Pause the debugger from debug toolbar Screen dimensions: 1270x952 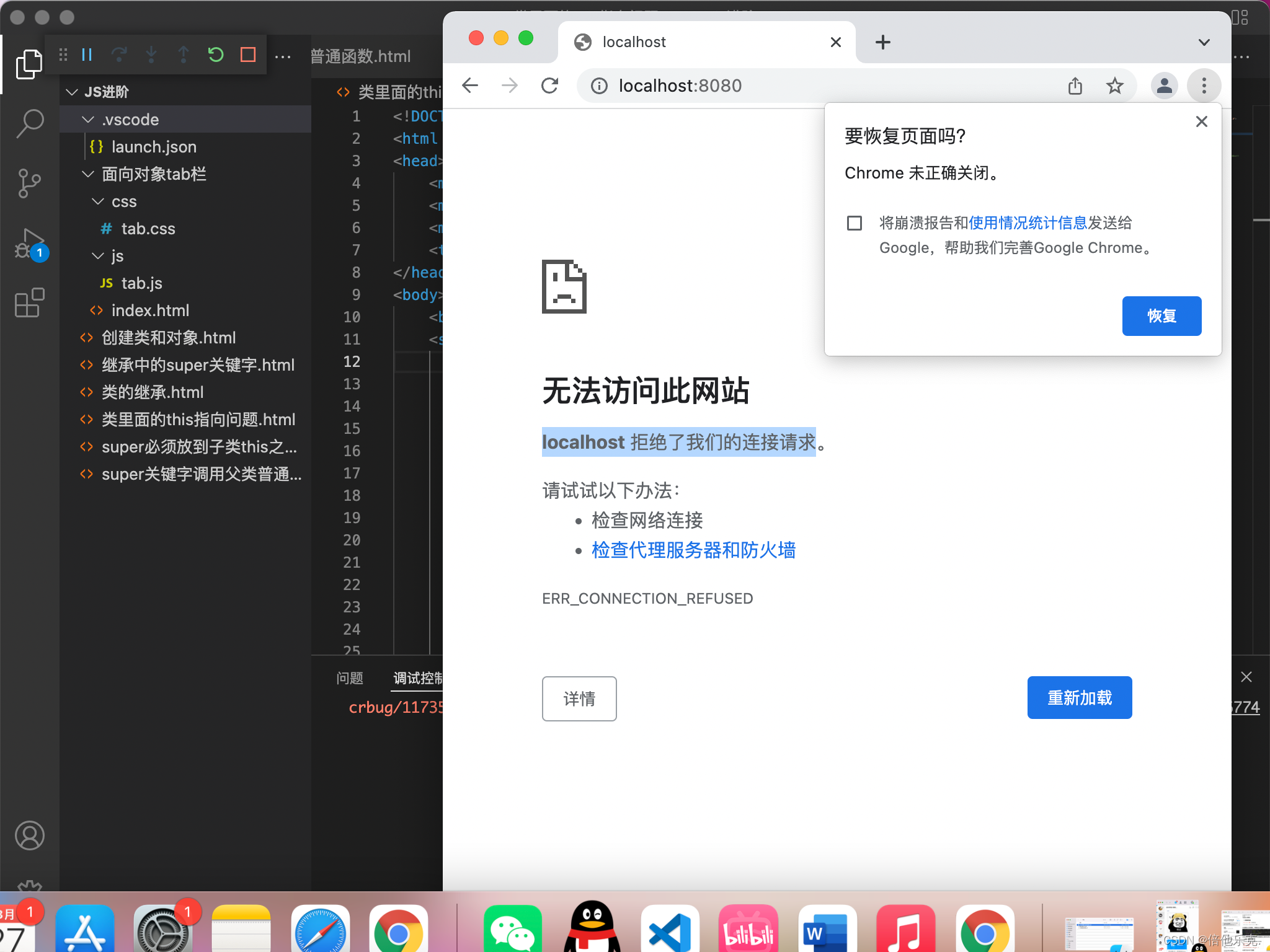(x=87, y=55)
